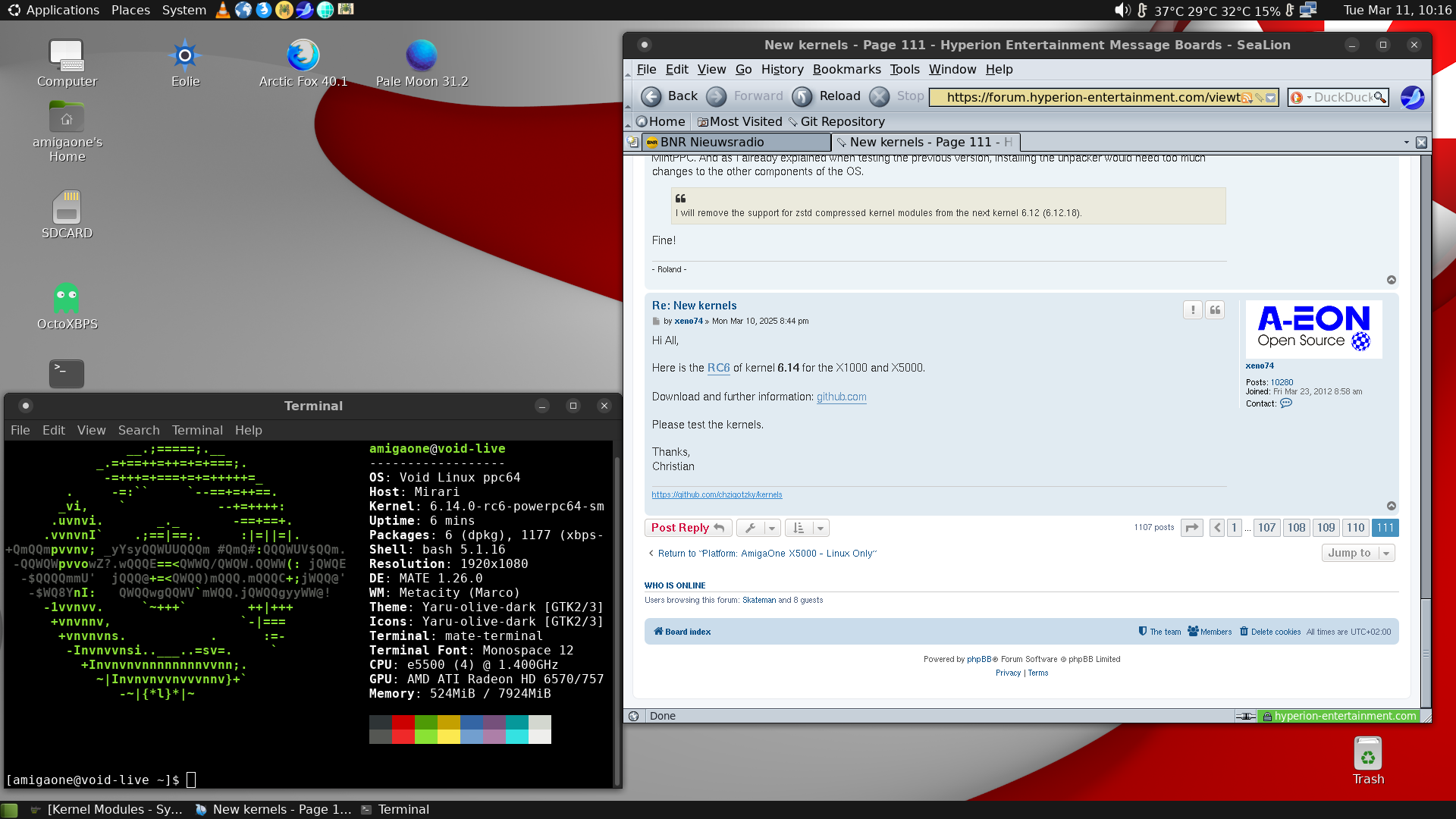Open the Tools menu in SeaLion
The height and width of the screenshot is (819, 1456).
pyautogui.click(x=904, y=69)
